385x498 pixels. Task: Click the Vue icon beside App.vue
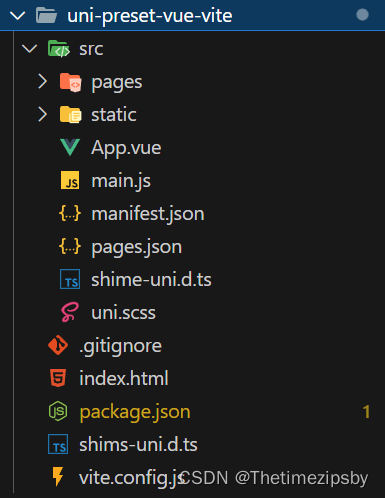click(x=70, y=147)
